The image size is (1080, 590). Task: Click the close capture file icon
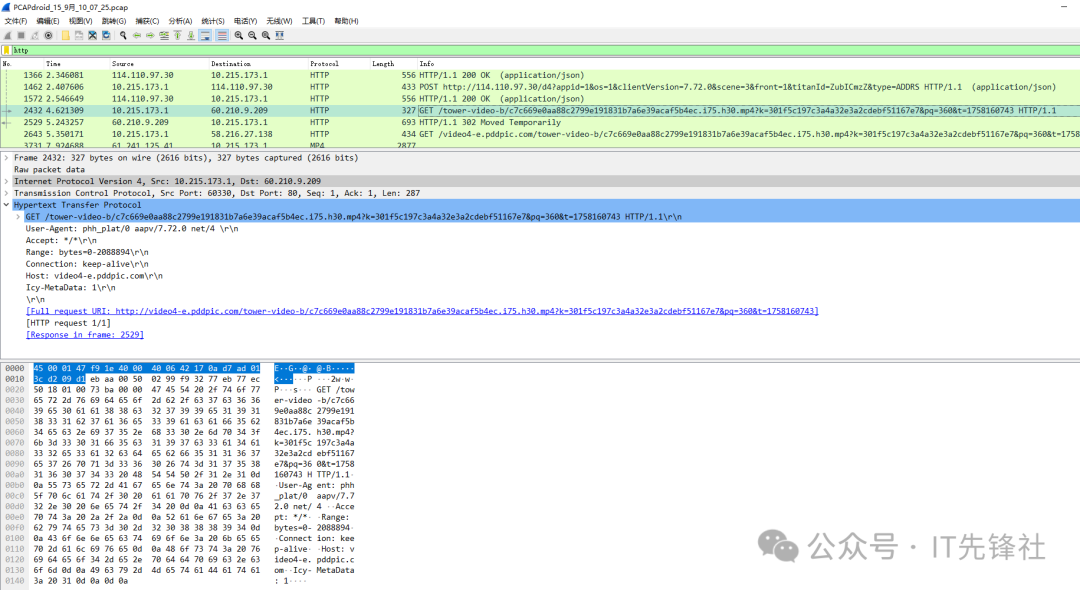(x=92, y=35)
